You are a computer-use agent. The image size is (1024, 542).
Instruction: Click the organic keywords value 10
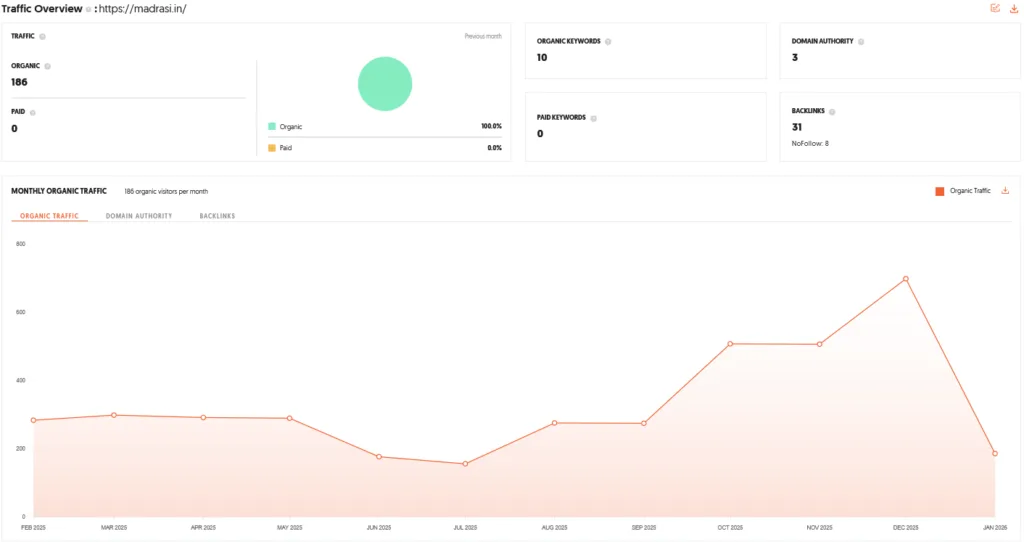pos(542,57)
